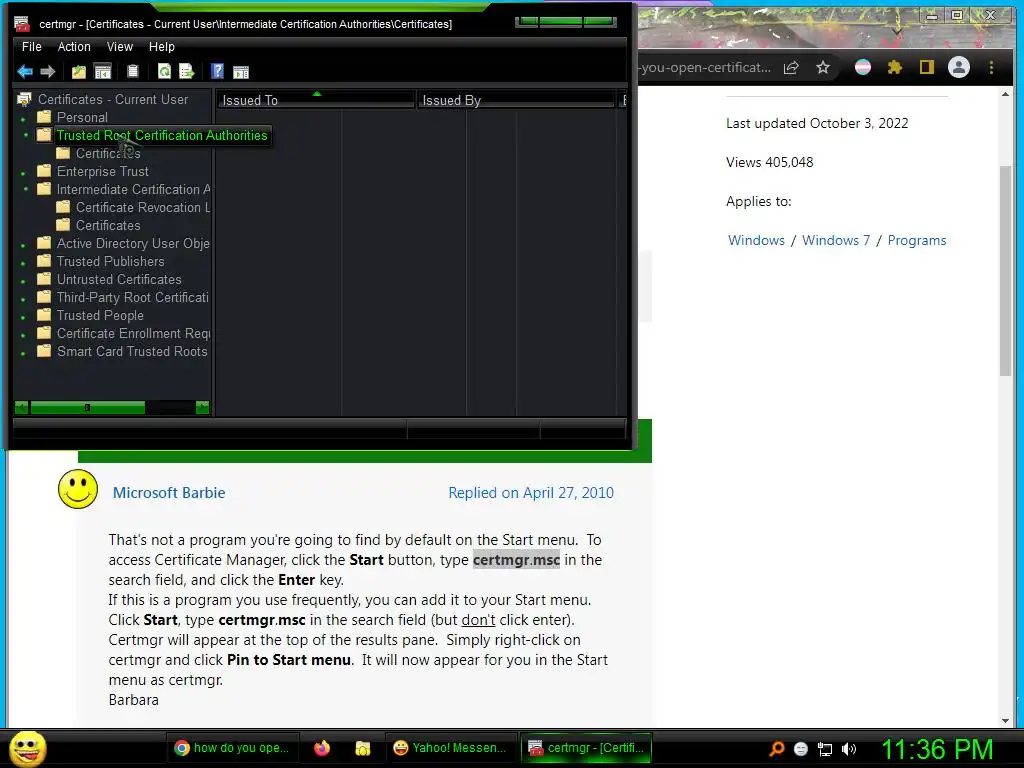Screen dimensions: 1024x768
Task: Open the View menu
Action: (120, 46)
